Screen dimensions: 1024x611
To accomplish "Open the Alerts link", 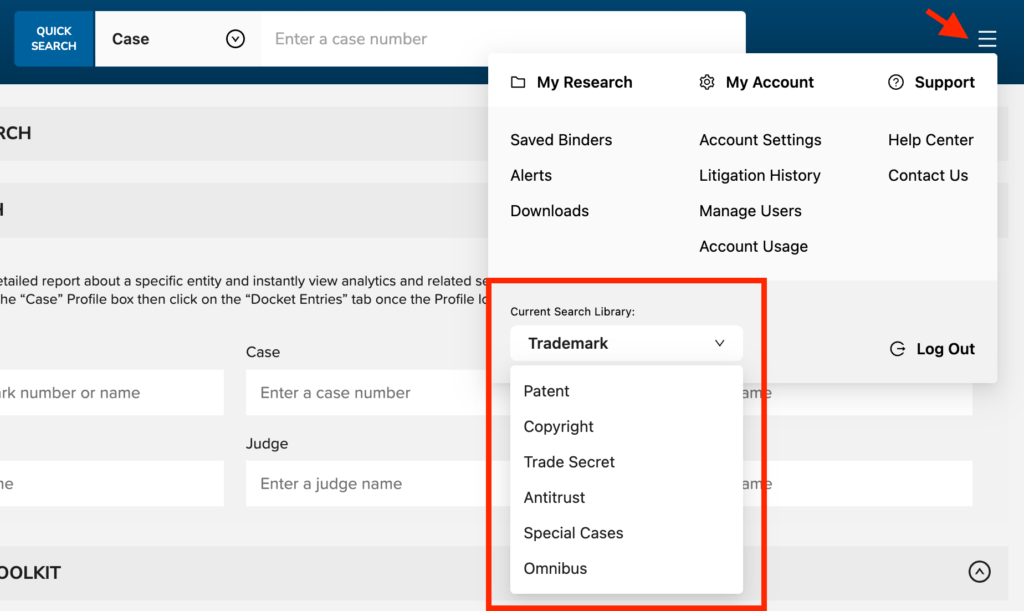I will click(531, 175).
